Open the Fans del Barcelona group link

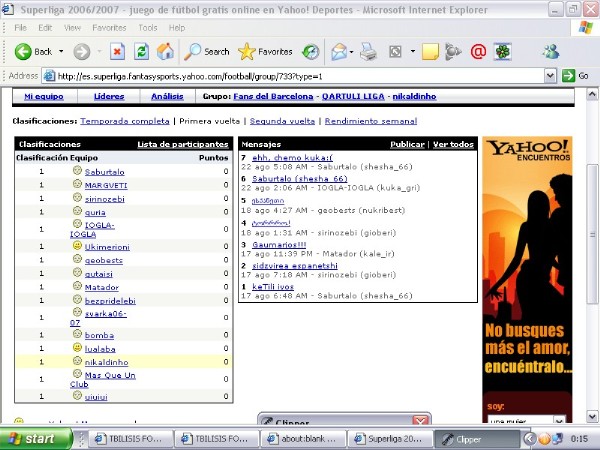point(273,96)
